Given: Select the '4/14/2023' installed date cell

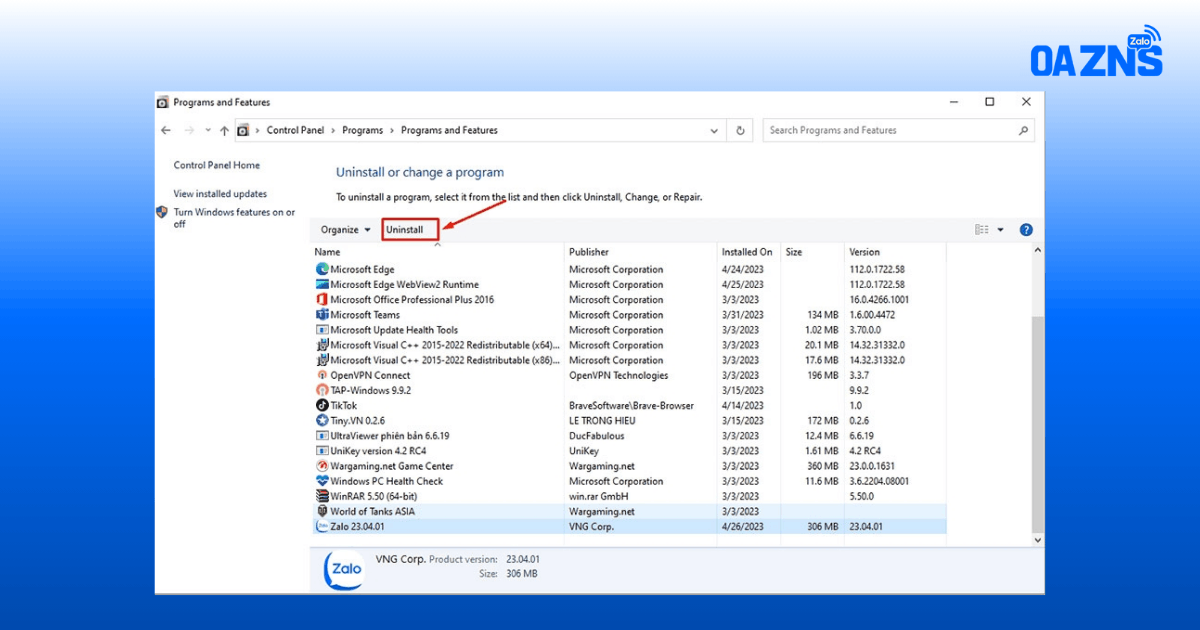Looking at the screenshot, I should tap(742, 406).
